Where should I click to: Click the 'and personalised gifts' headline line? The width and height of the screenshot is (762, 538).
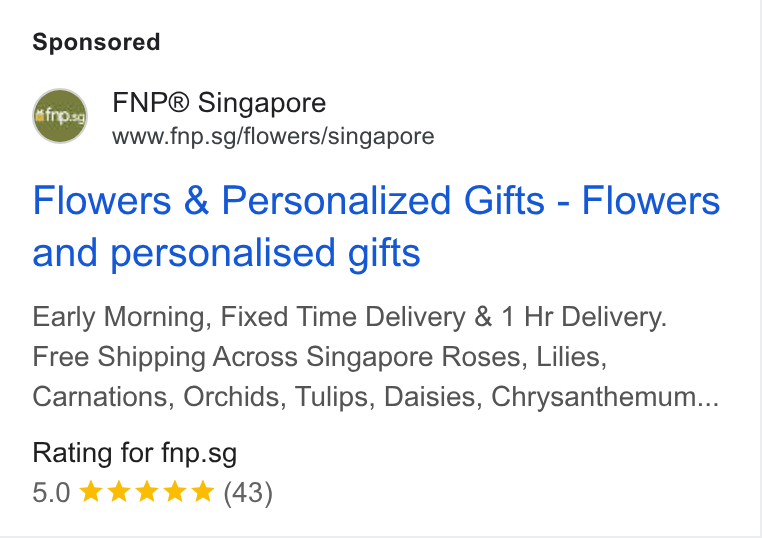point(226,253)
